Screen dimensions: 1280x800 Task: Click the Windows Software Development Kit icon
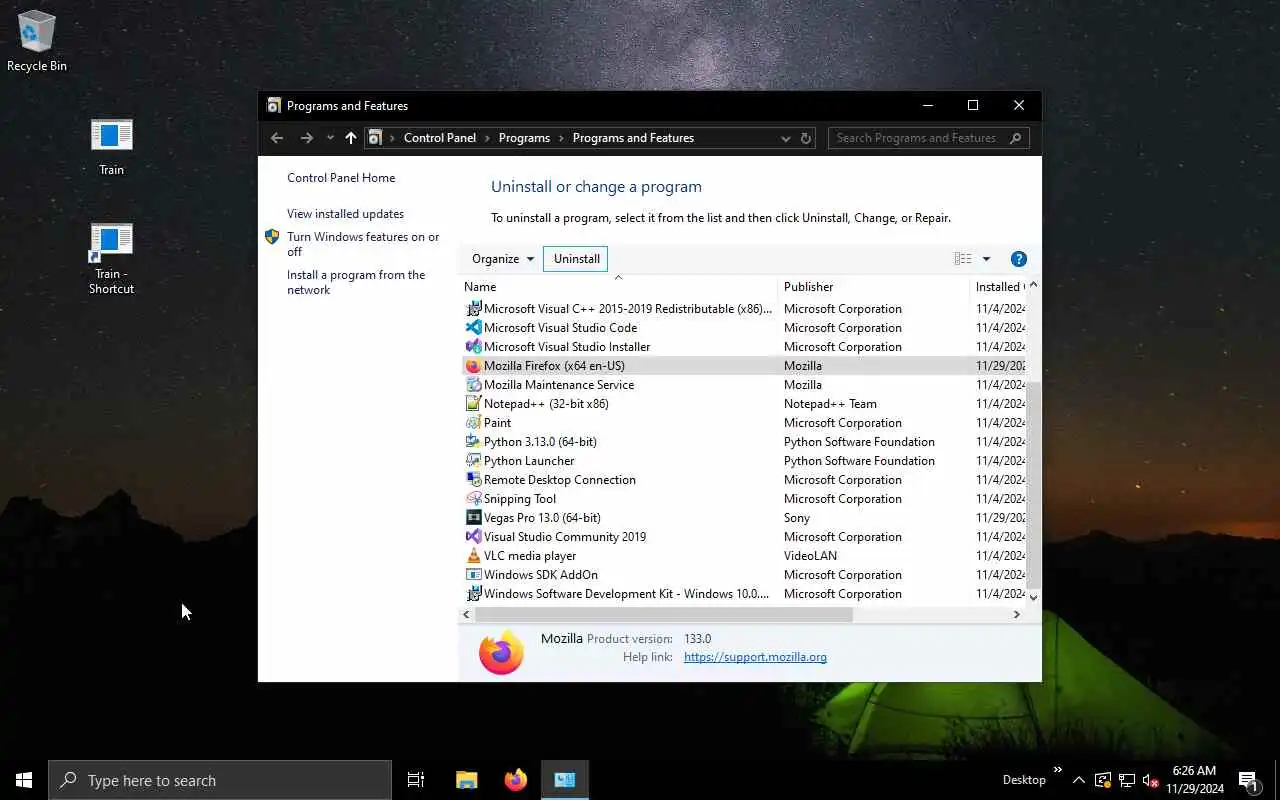474,594
